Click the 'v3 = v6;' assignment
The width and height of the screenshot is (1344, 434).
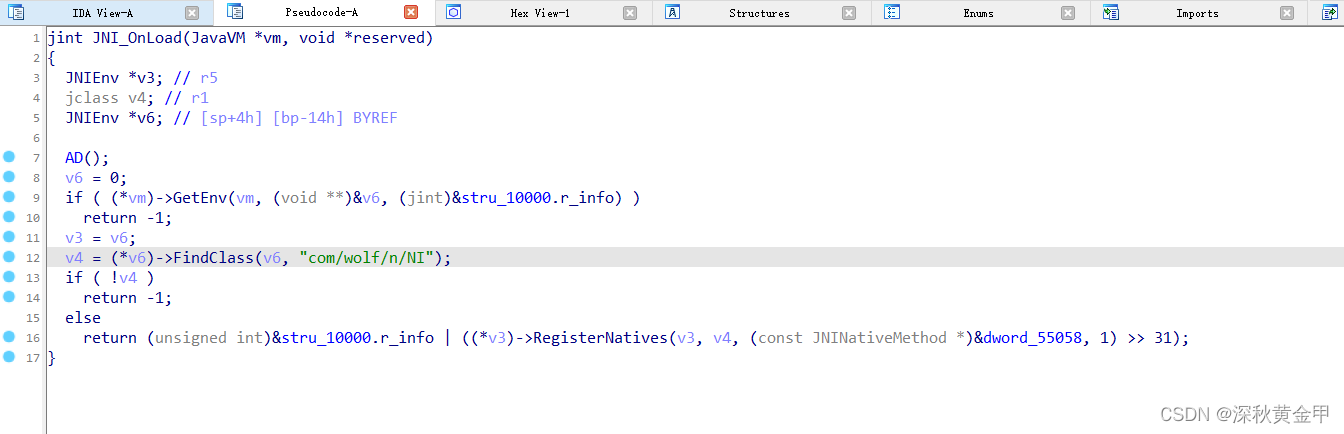[101, 238]
